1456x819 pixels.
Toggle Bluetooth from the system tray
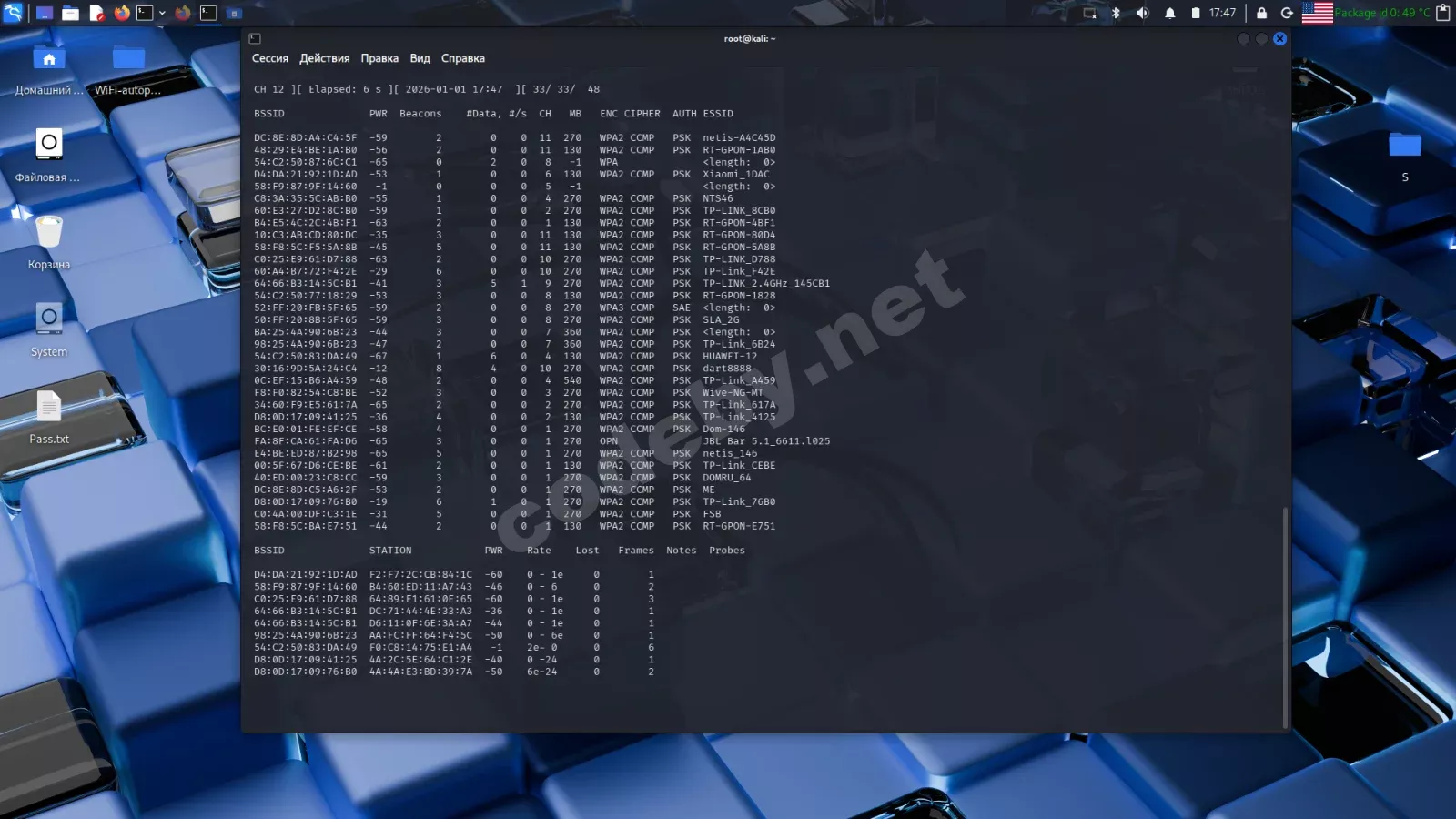click(x=1117, y=14)
